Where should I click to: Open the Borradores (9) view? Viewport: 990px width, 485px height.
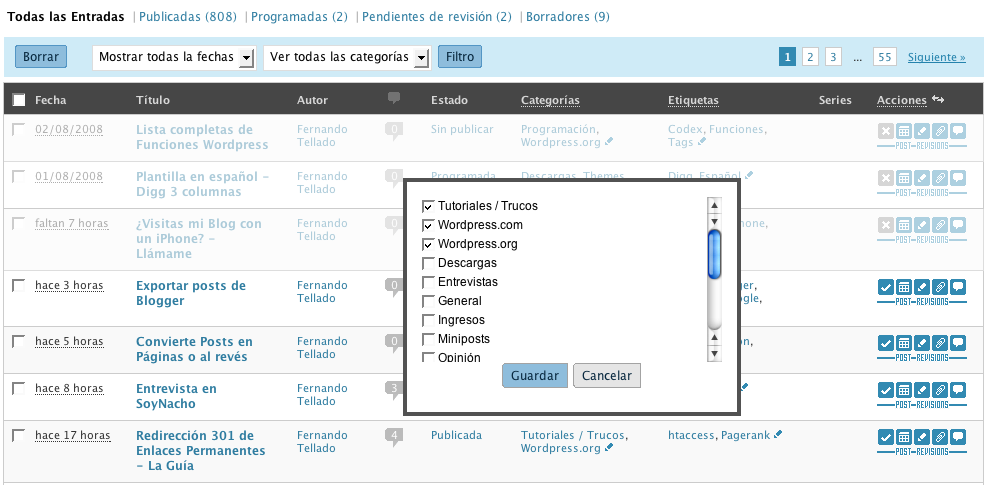click(567, 17)
